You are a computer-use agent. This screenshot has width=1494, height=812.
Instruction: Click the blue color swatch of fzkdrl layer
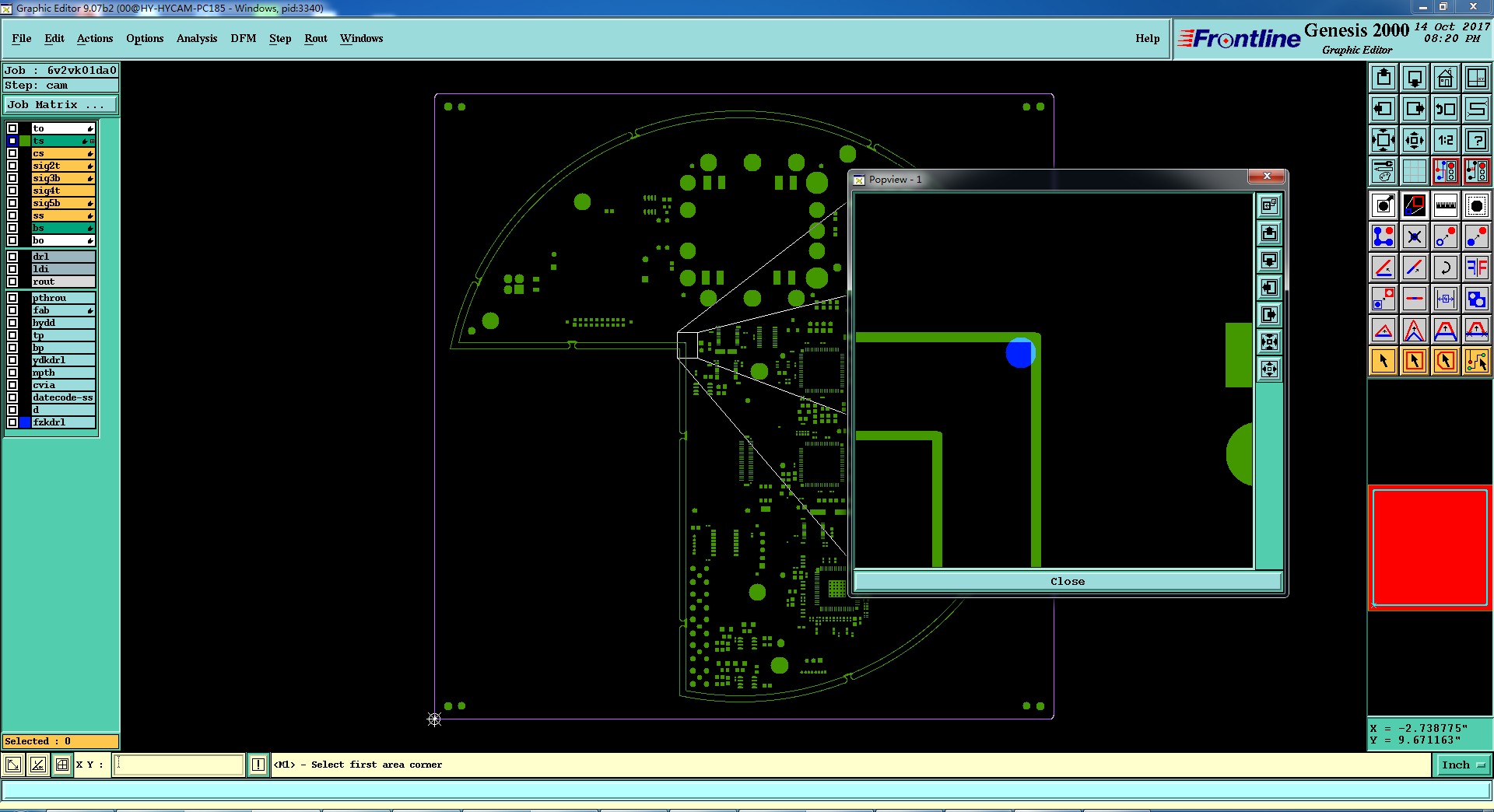(25, 422)
